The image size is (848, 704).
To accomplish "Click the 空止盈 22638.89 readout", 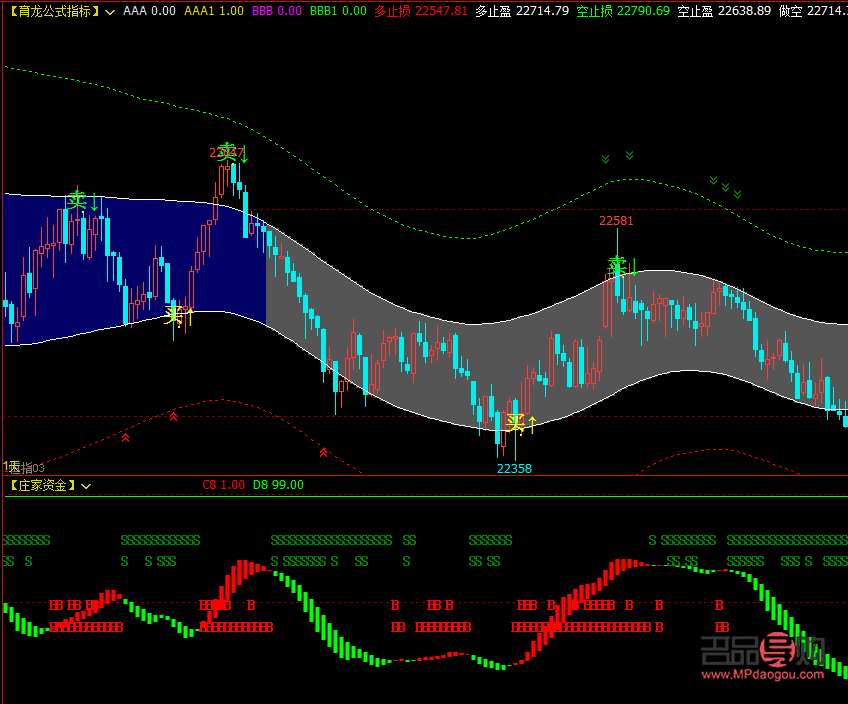I will point(724,11).
